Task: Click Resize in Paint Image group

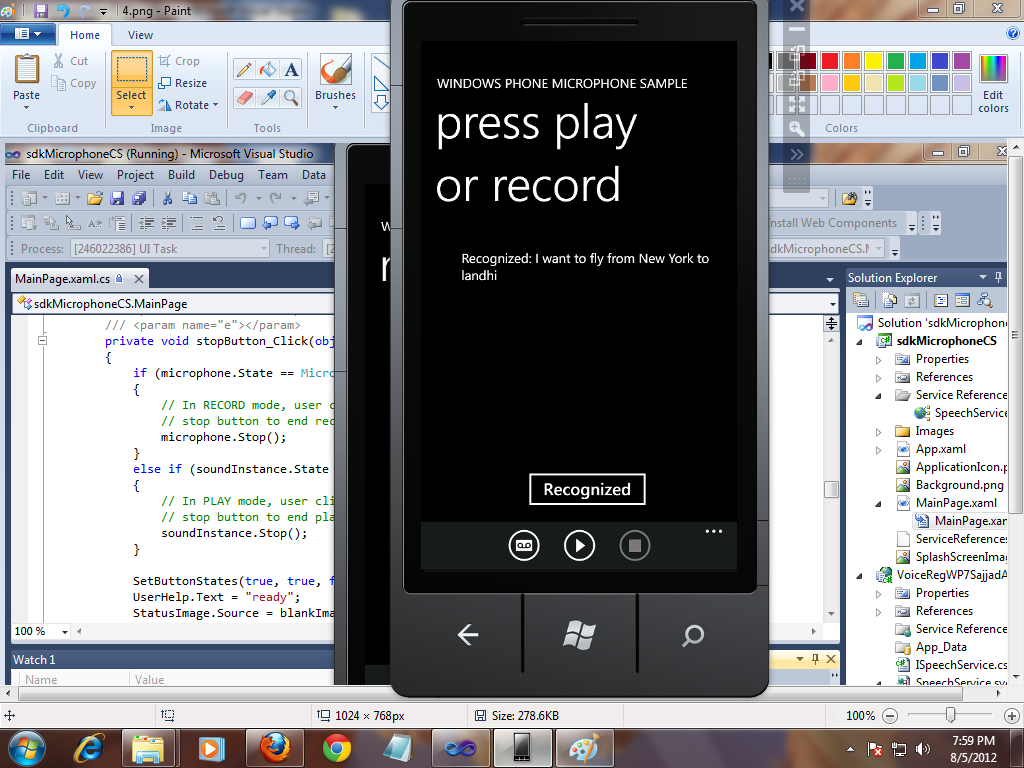Action: 182,83
